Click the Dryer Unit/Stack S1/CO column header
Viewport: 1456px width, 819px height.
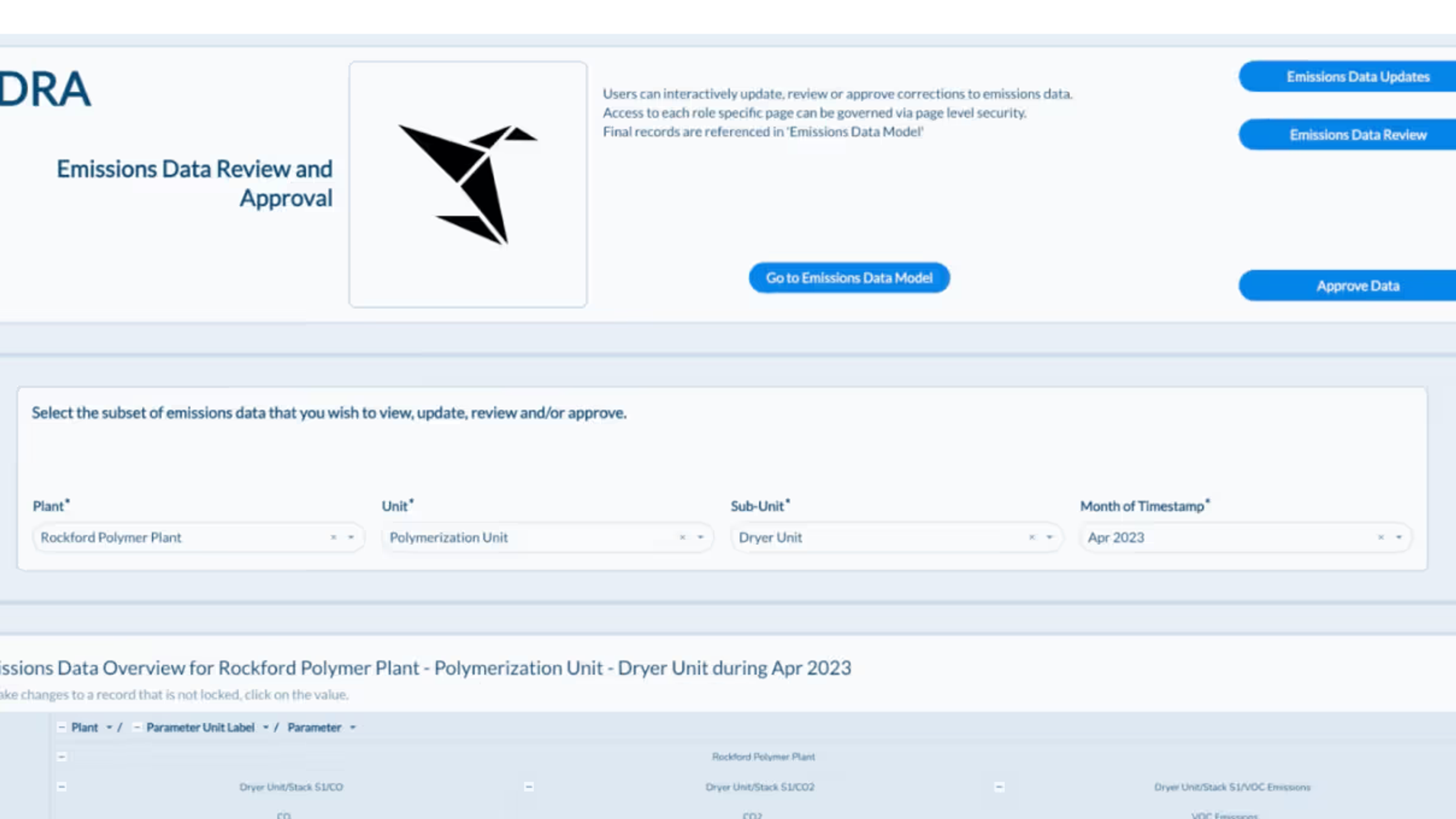291,787
